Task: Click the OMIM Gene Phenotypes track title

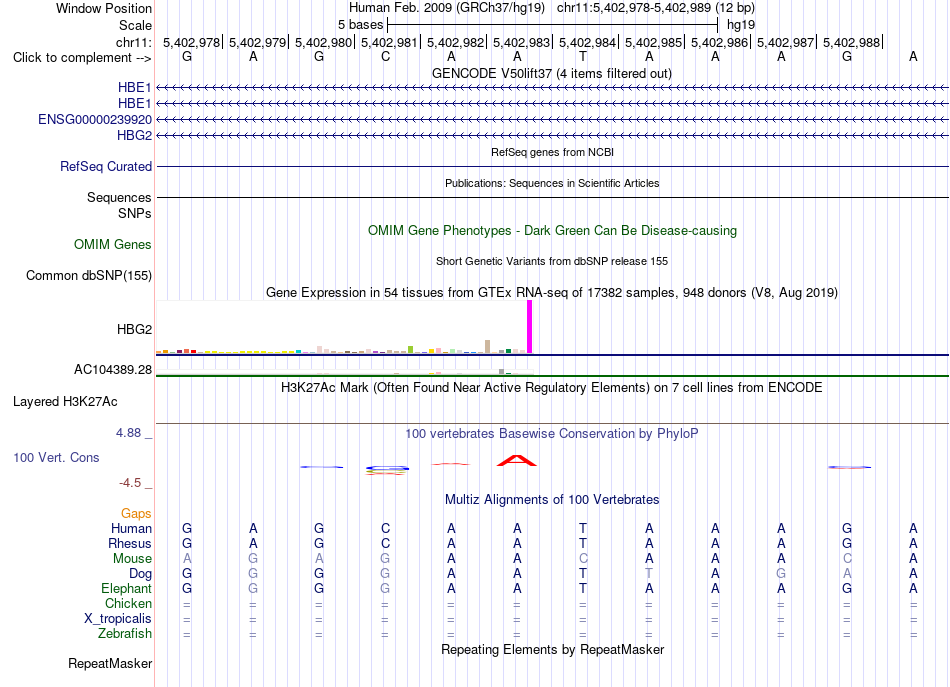Action: pyautogui.click(x=552, y=230)
